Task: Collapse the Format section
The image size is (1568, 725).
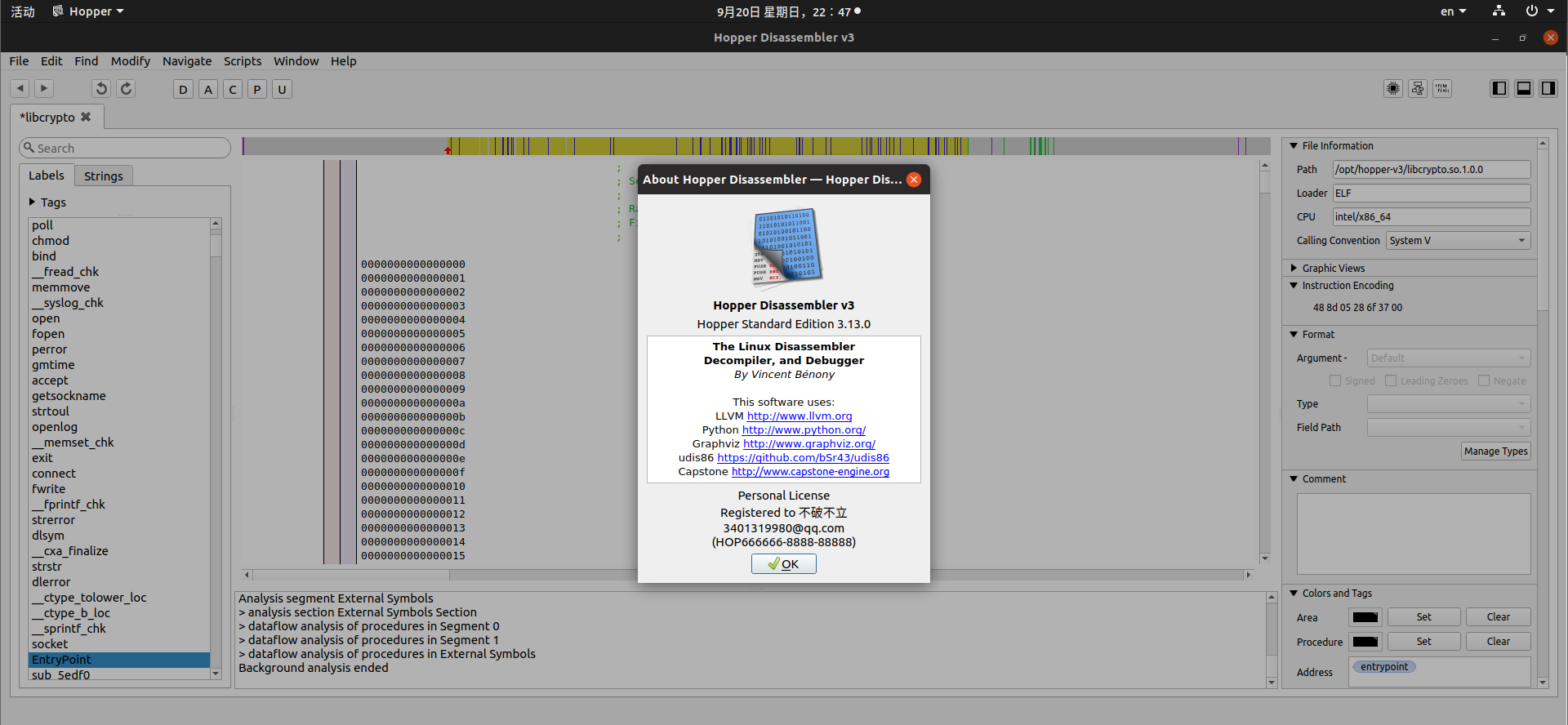Action: [x=1294, y=334]
